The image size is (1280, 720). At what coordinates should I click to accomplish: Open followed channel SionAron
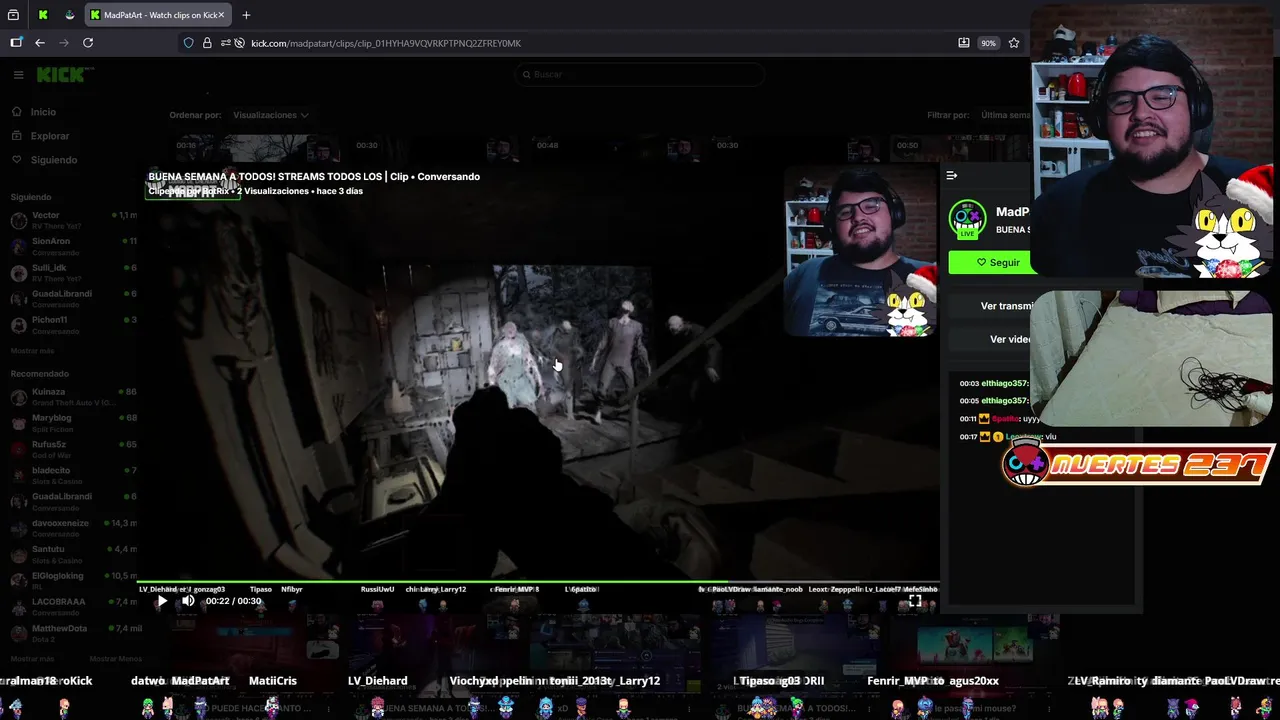pyautogui.click(x=72, y=246)
